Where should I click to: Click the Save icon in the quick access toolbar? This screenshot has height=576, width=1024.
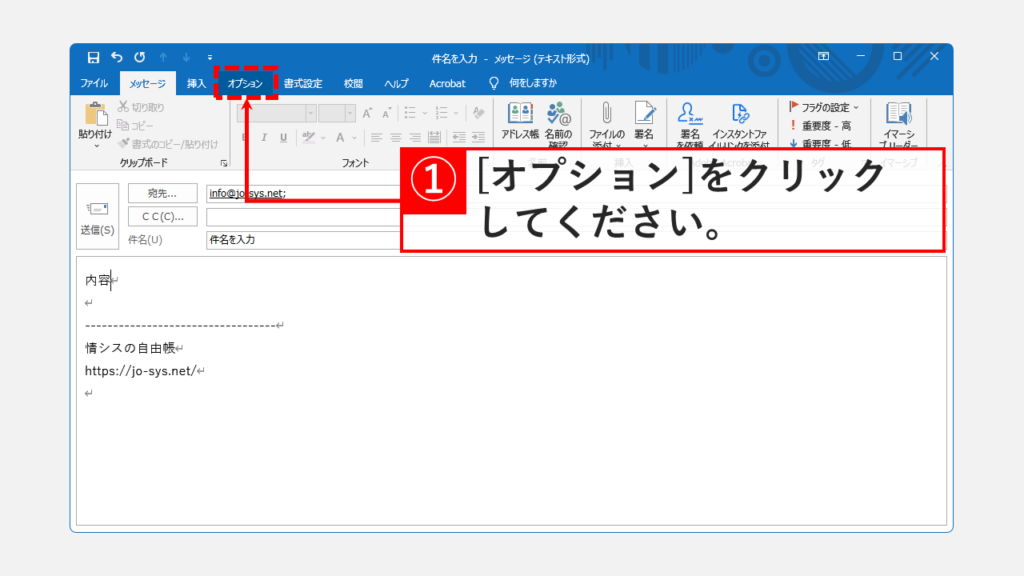point(93,57)
